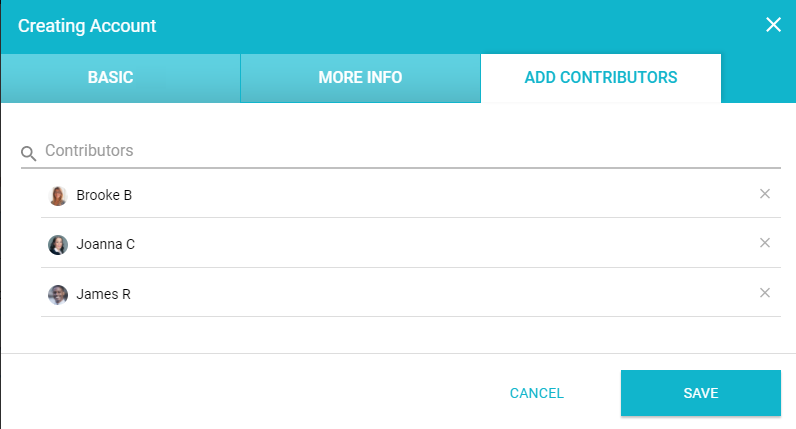Select the Brooke B name label
796x429 pixels.
pos(104,195)
